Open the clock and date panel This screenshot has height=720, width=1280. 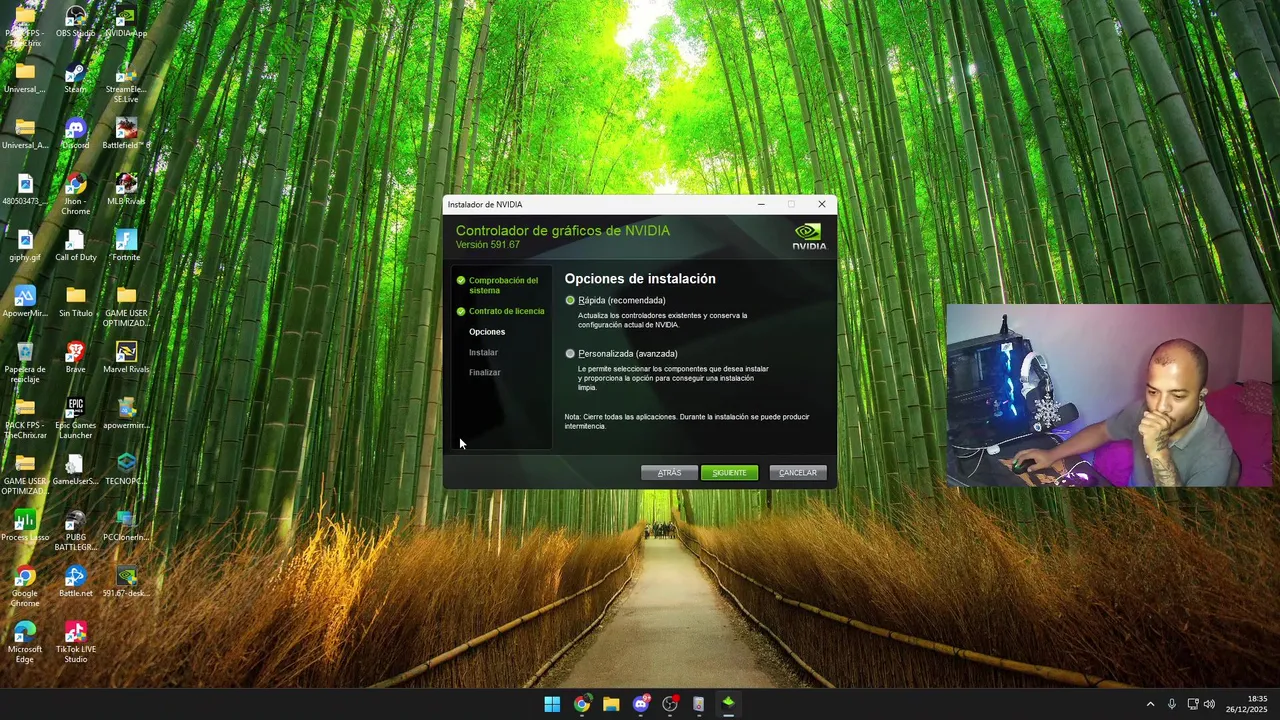point(1247,704)
